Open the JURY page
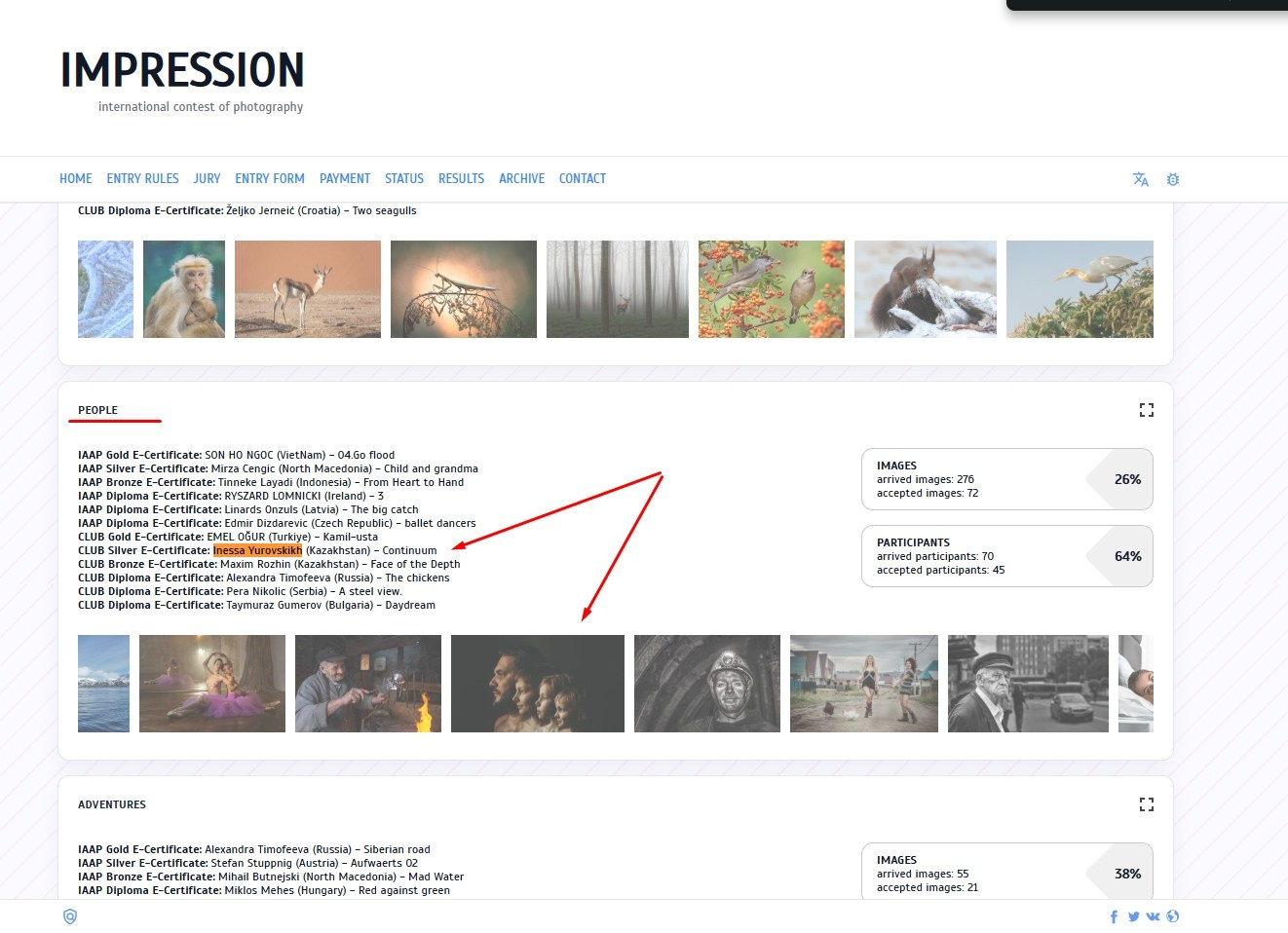Image resolution: width=1288 pixels, height=933 pixels. point(207,178)
